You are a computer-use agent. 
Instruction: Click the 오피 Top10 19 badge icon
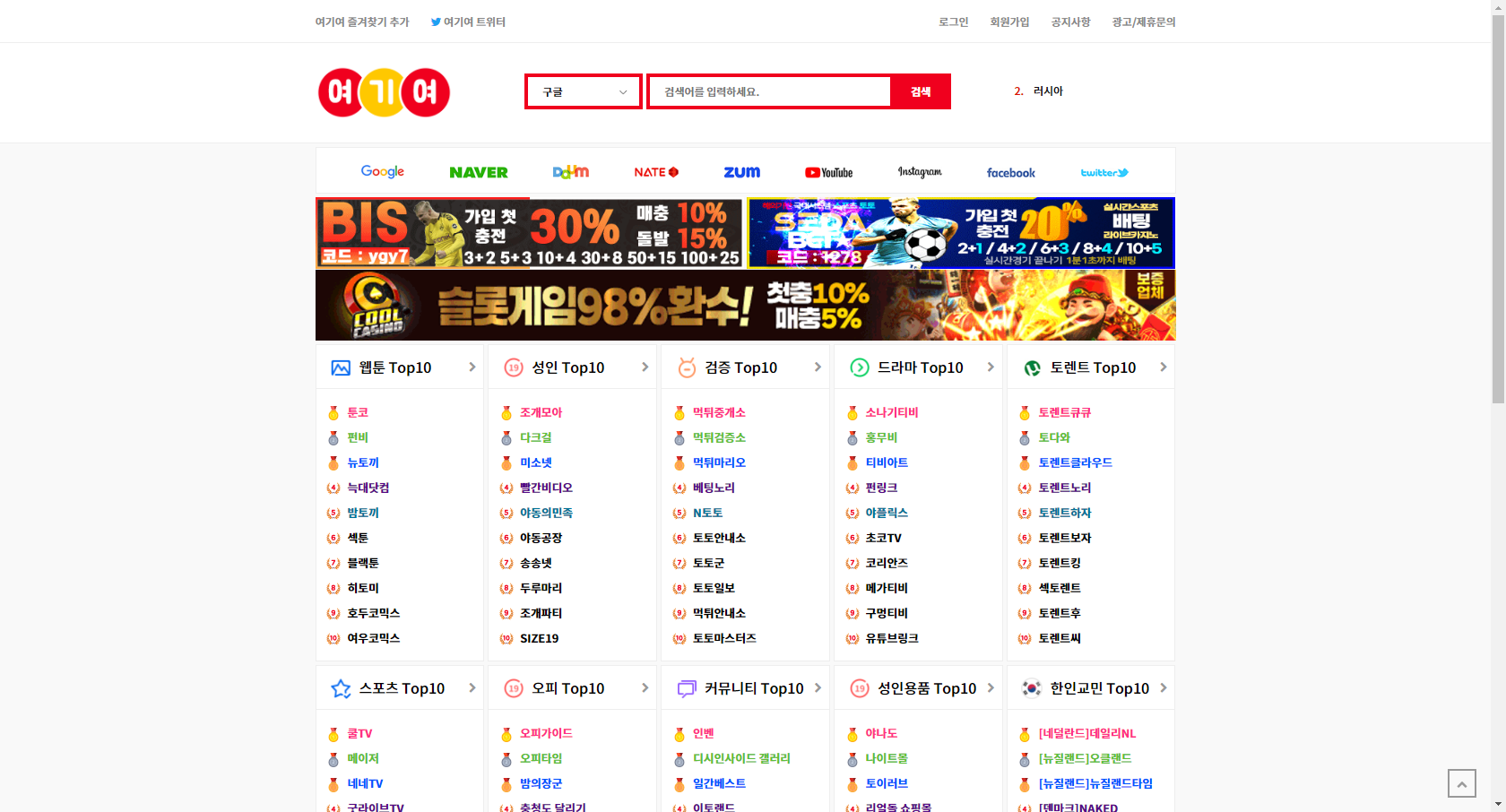(514, 688)
